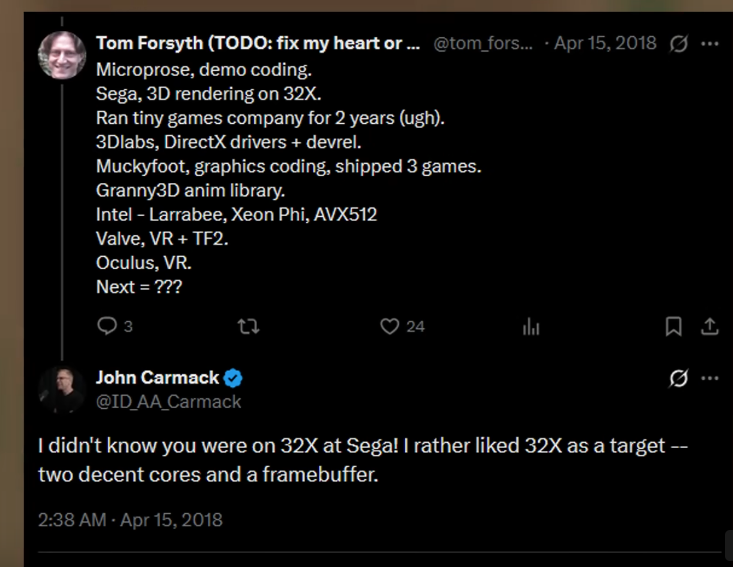Click the Apr 15, 2018 date on Tom's tweet

tap(606, 43)
